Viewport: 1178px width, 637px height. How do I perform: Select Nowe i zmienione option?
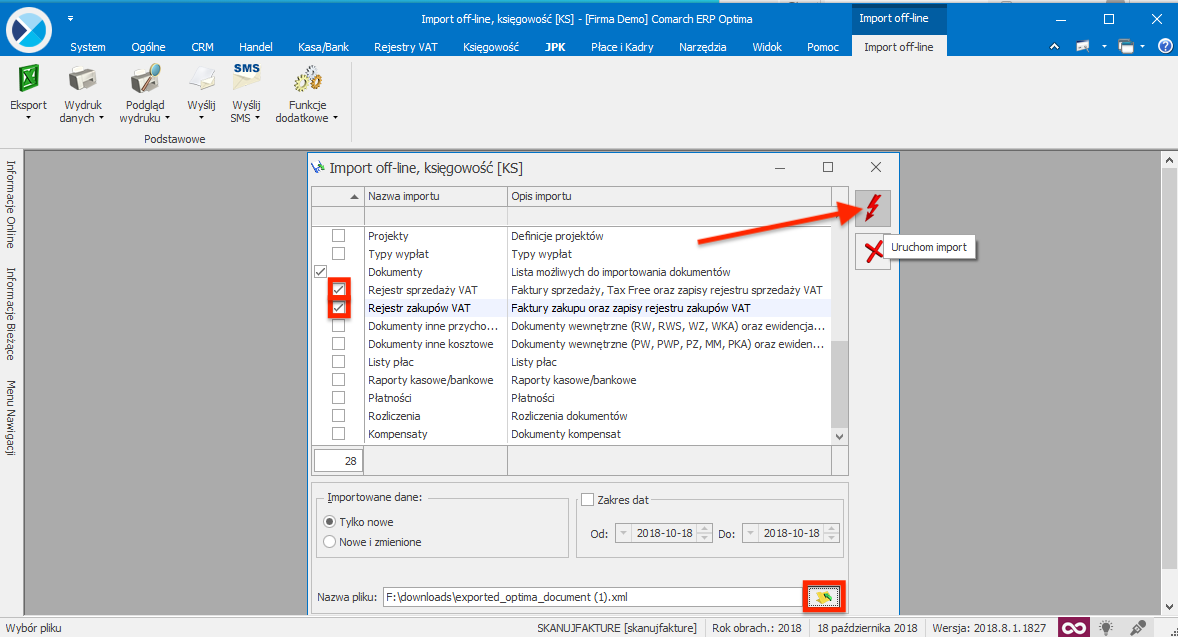click(330, 541)
